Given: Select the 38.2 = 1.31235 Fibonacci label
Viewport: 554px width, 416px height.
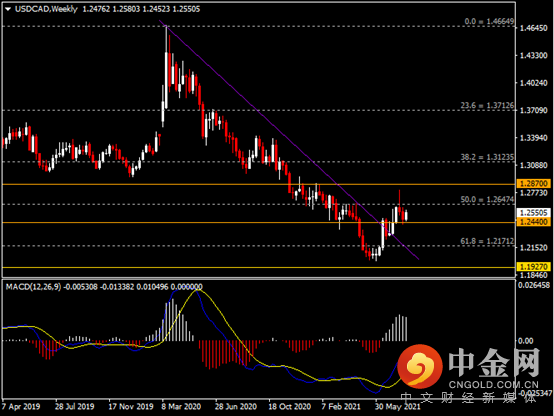Looking at the screenshot, I should click(x=487, y=157).
